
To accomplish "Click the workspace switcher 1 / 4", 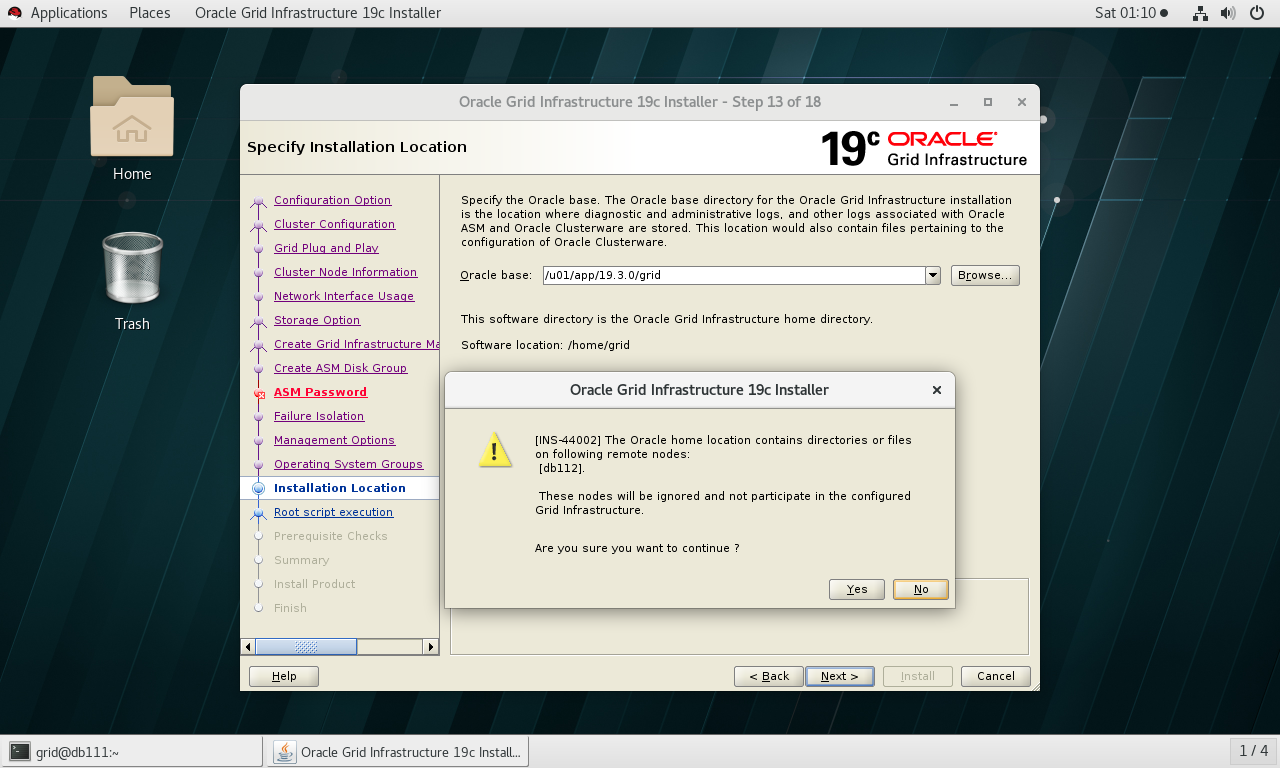I will pos(1254,751).
